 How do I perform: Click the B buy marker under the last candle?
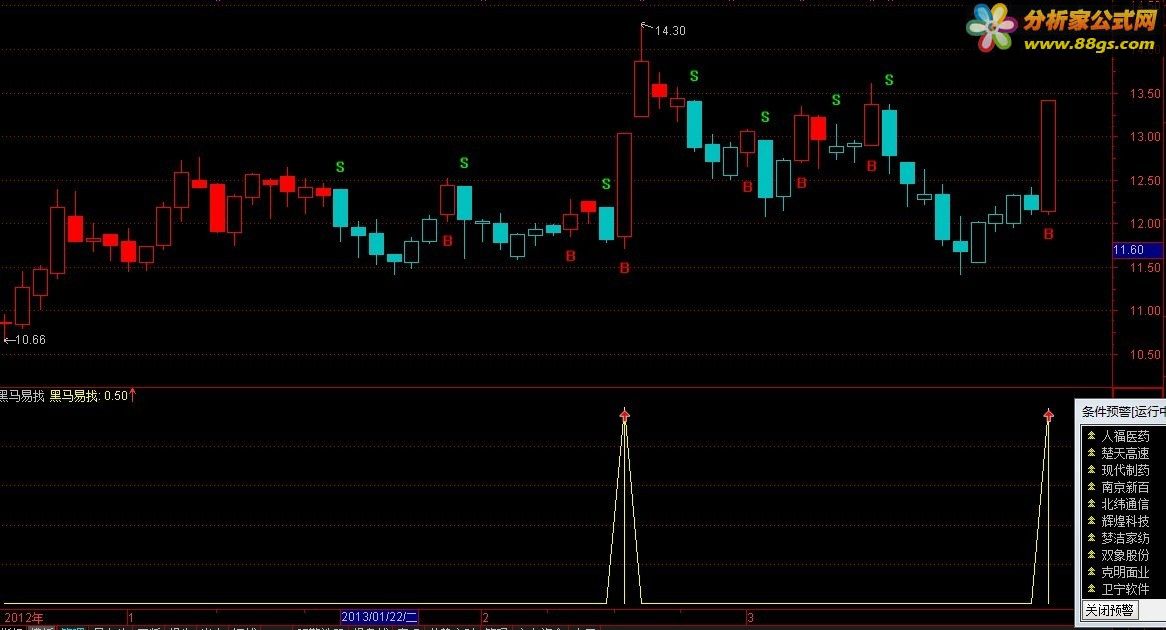point(1048,234)
